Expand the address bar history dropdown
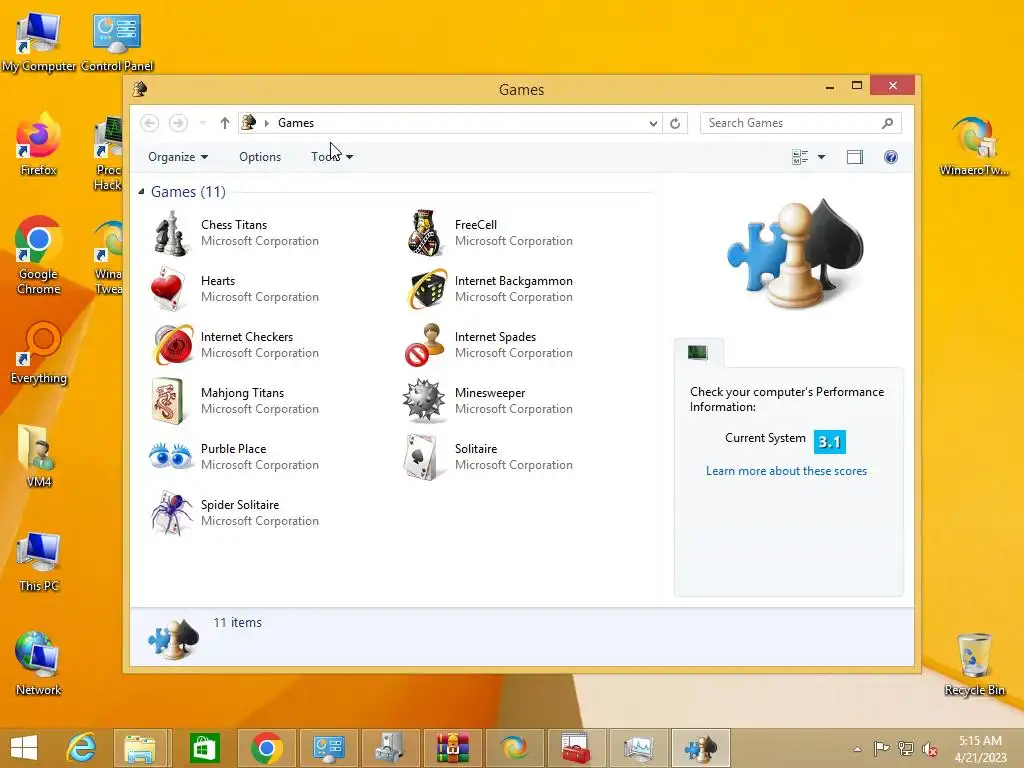The image size is (1024, 768). click(653, 123)
